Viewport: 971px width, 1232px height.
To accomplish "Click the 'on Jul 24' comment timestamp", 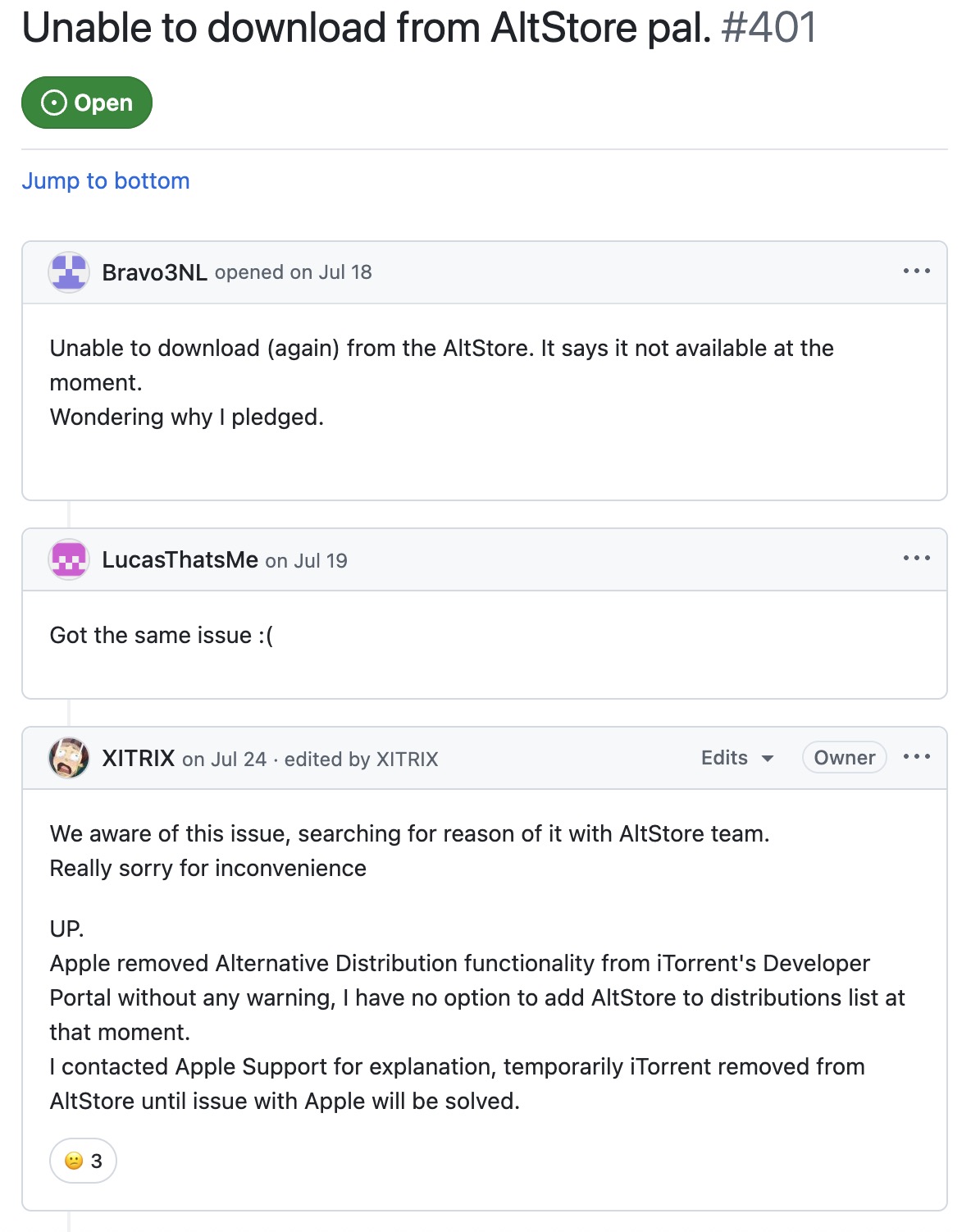I will tap(224, 760).
